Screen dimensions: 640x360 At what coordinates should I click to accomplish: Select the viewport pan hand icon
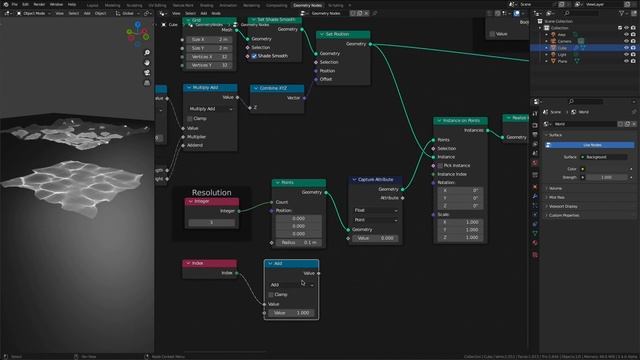pos(147,62)
